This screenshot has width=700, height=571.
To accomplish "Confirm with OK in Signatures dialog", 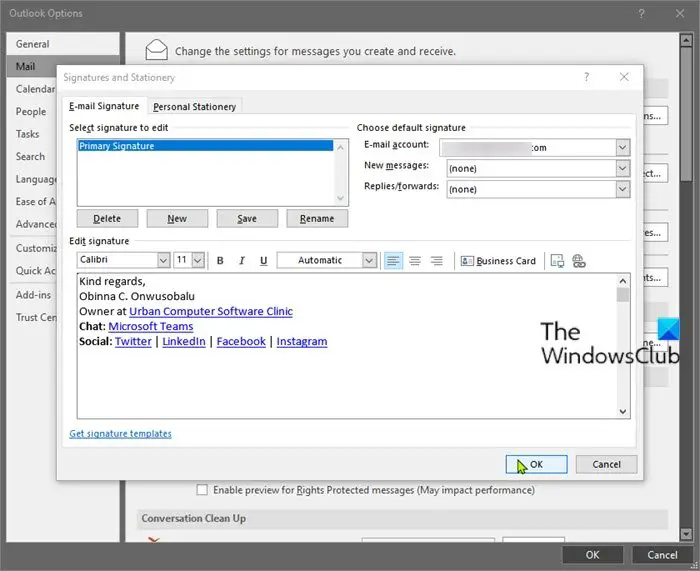I will tap(536, 464).
